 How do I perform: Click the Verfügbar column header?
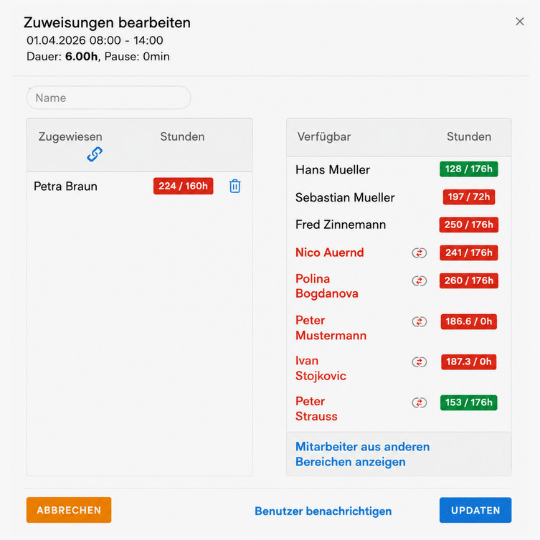tap(324, 137)
